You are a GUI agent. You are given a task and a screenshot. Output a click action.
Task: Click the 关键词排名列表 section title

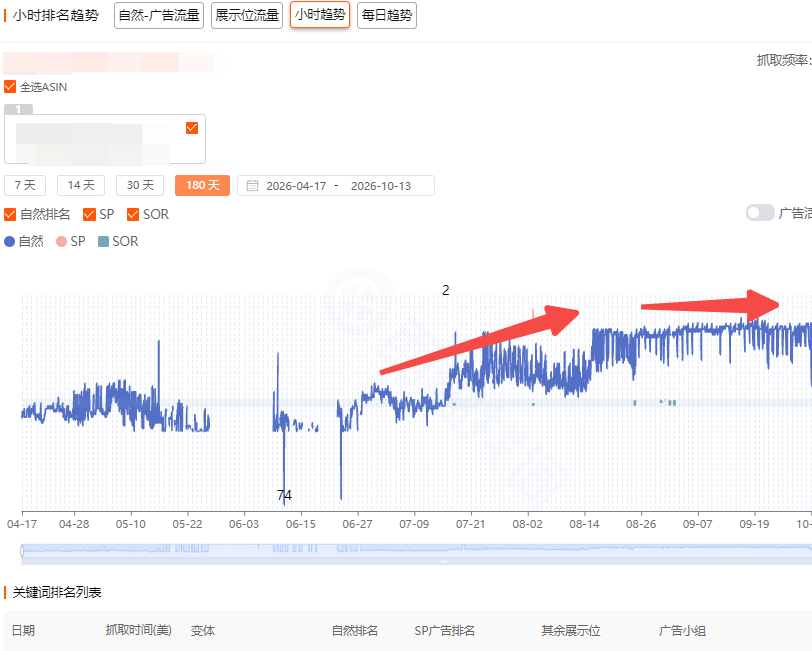click(x=57, y=592)
